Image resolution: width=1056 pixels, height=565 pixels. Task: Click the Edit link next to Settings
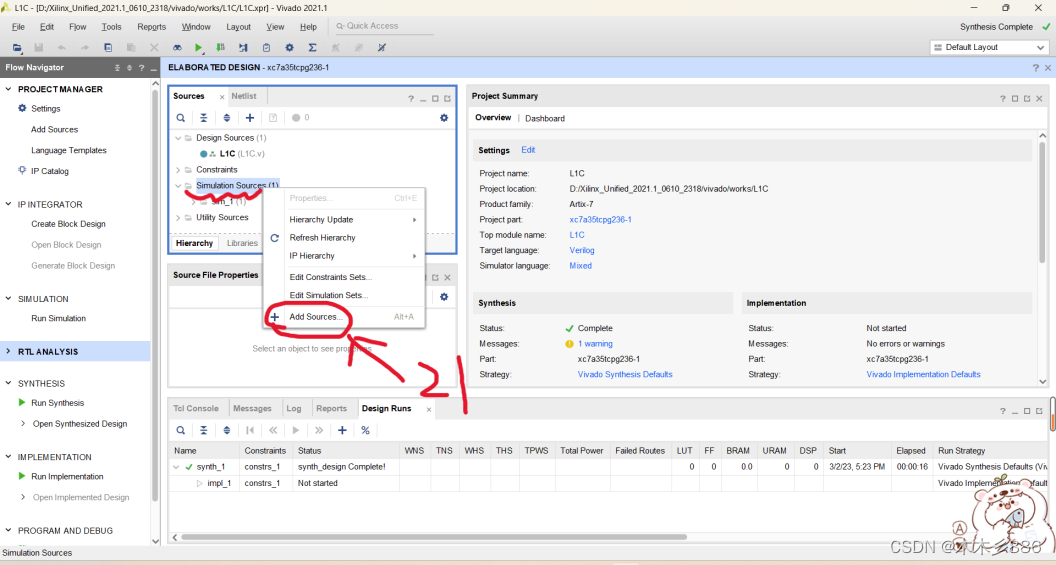click(528, 150)
